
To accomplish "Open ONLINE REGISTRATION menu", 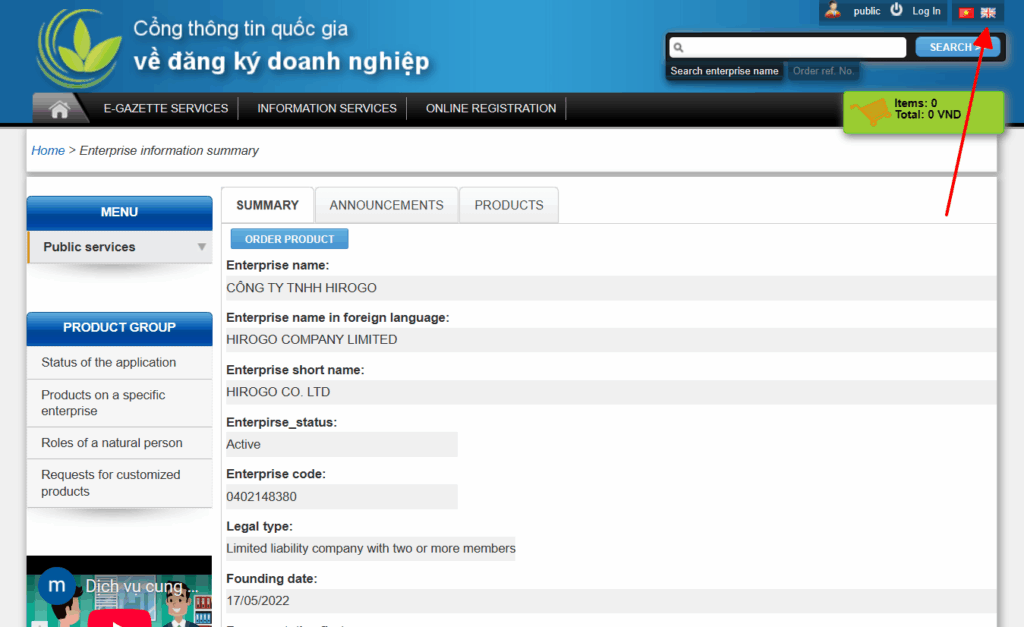I will pyautogui.click(x=491, y=108).
